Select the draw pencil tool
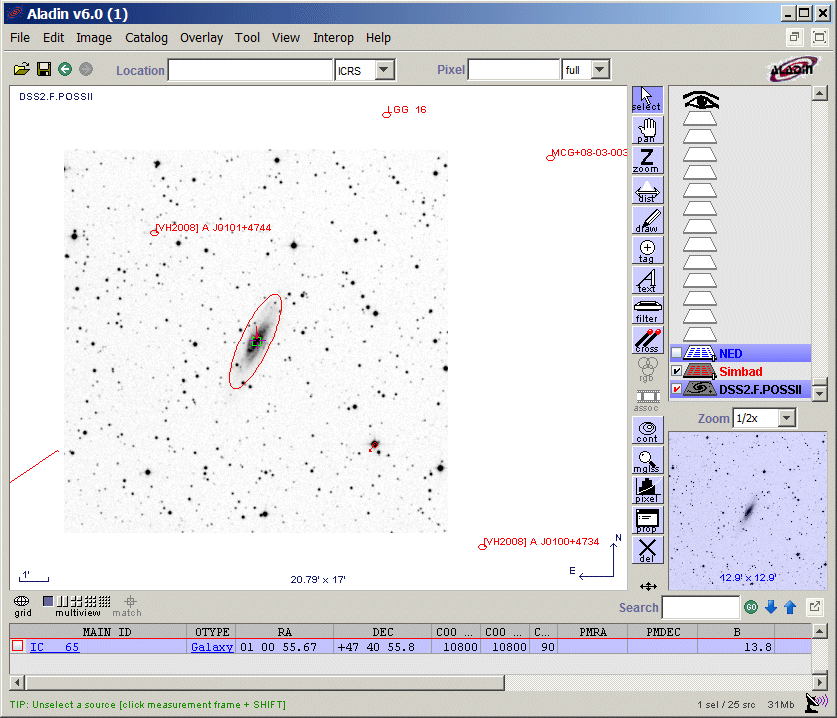The height and width of the screenshot is (718, 837). 647,220
